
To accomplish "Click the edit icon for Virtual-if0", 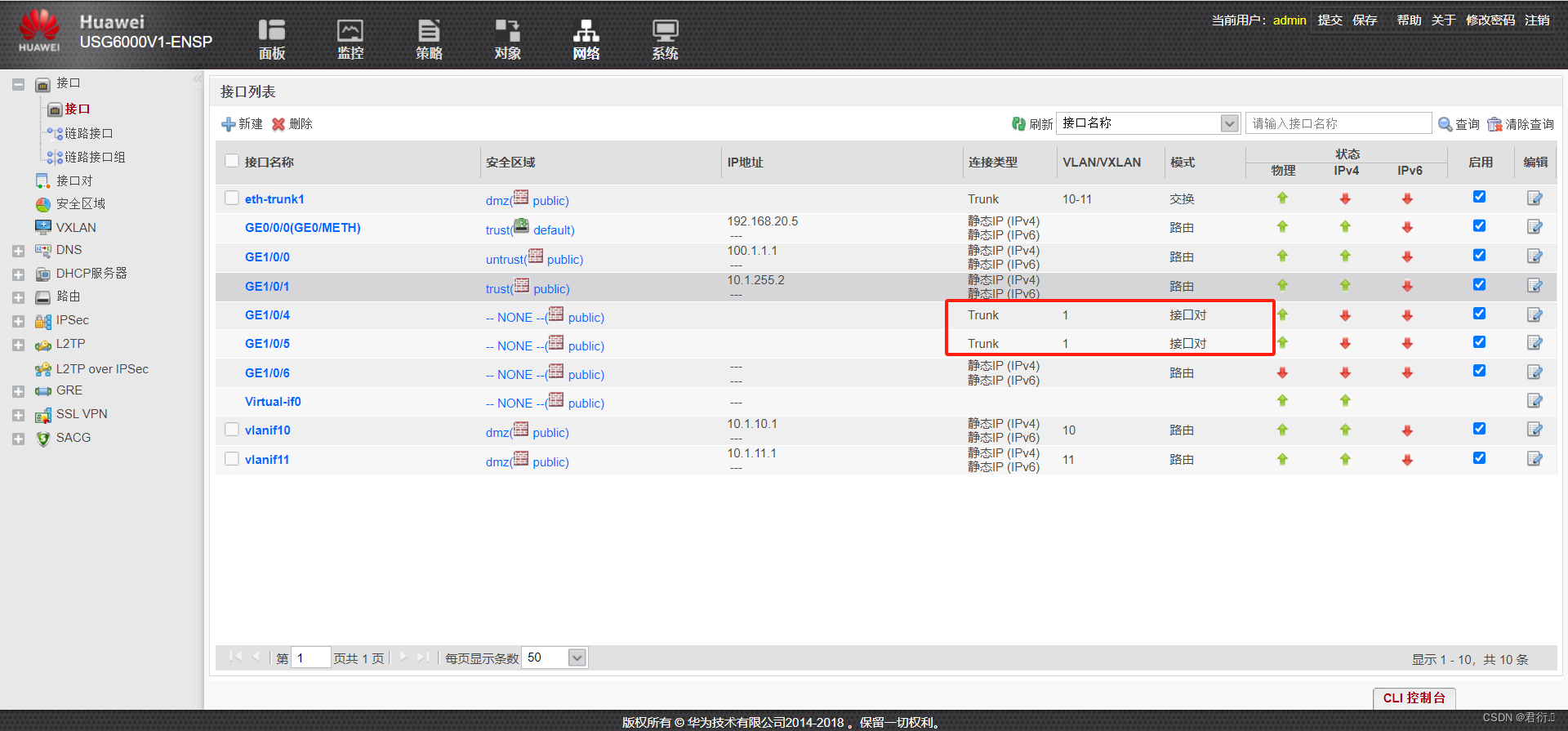I will [x=1535, y=401].
